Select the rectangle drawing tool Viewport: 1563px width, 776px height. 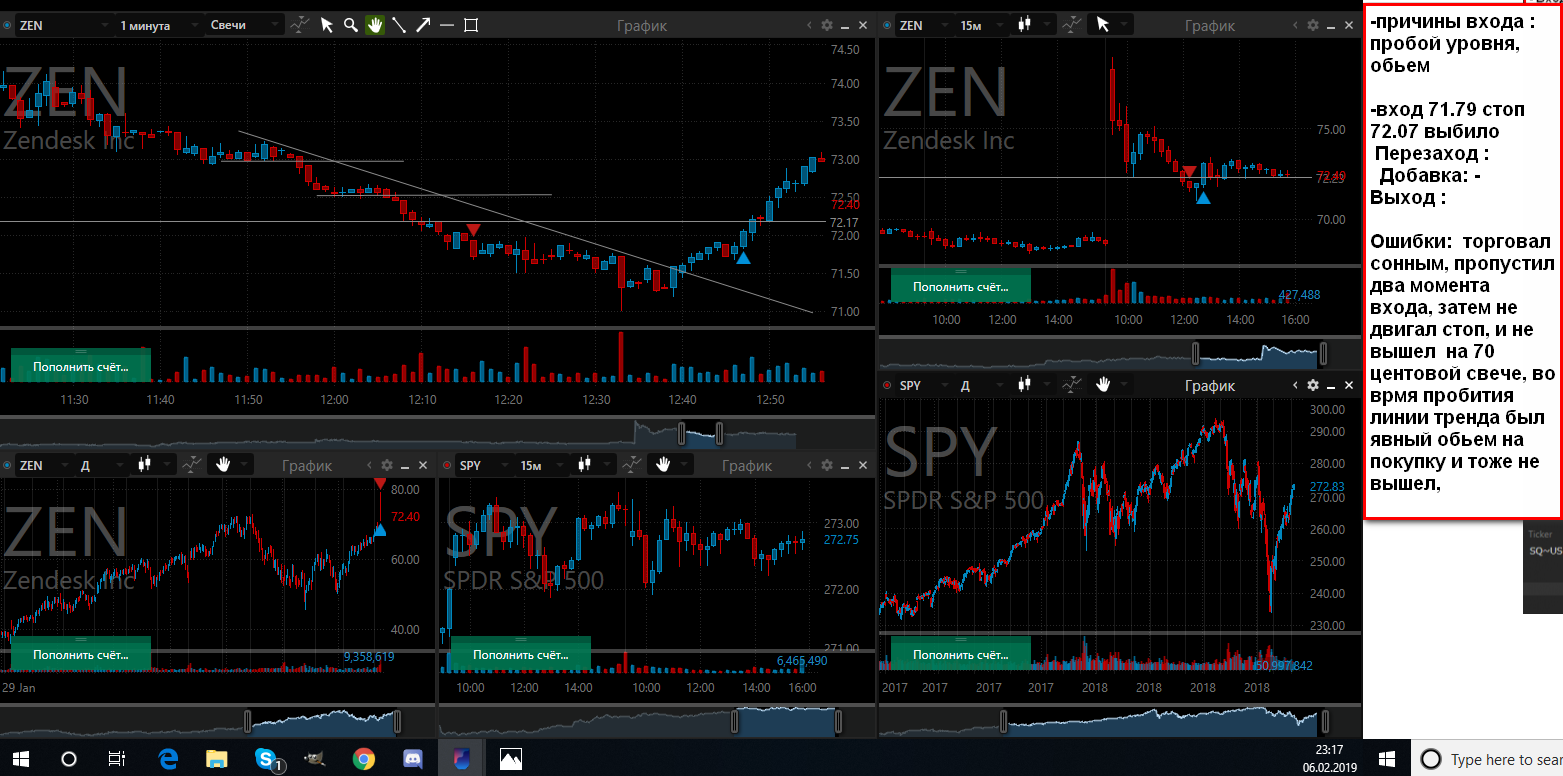[x=471, y=25]
